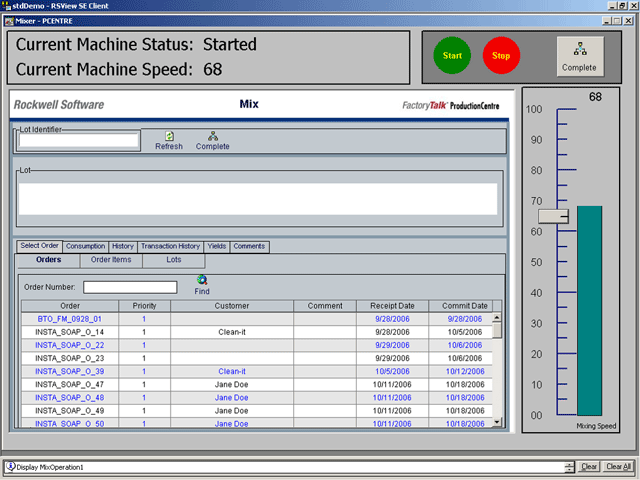
Task: Click commit date 10/5/2006
Action: click(465, 332)
